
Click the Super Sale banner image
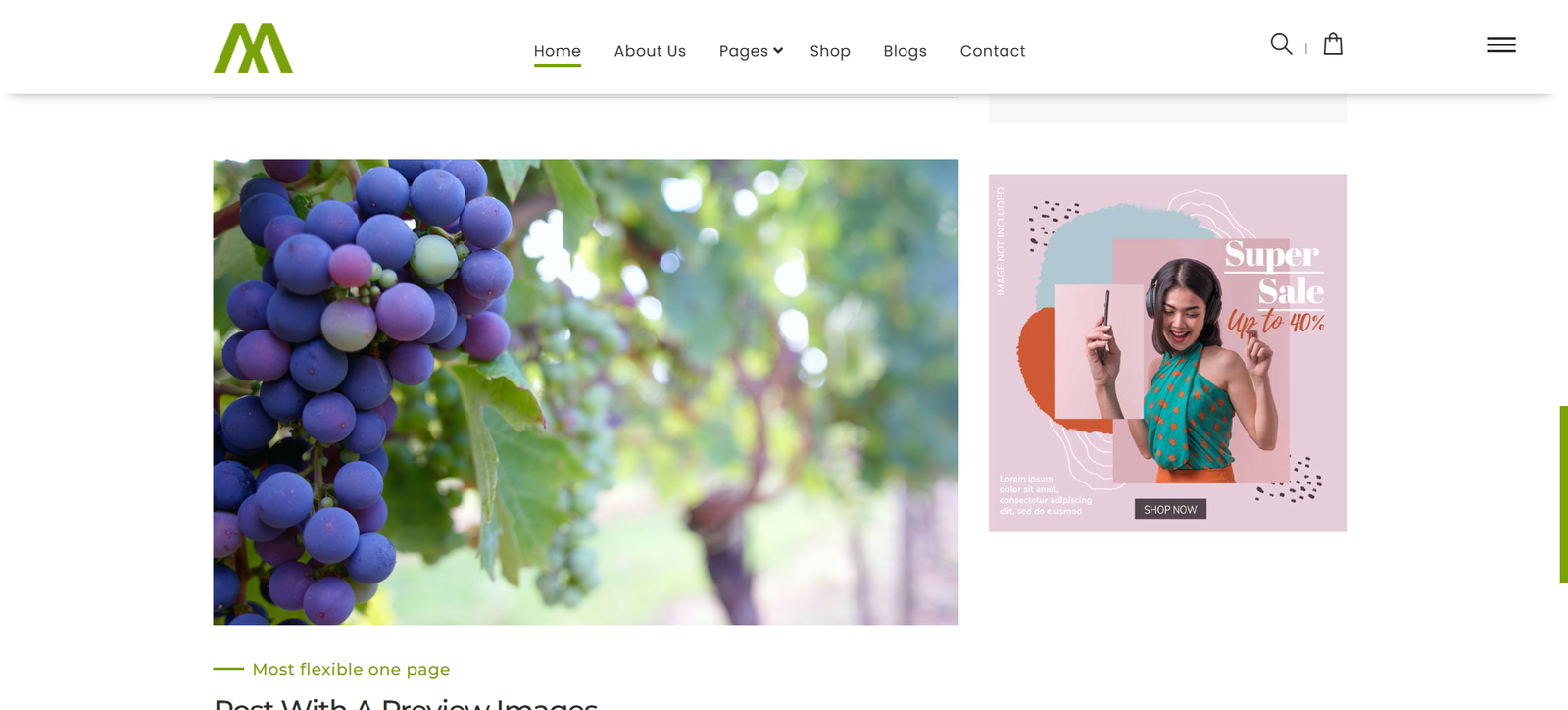pos(1167,353)
